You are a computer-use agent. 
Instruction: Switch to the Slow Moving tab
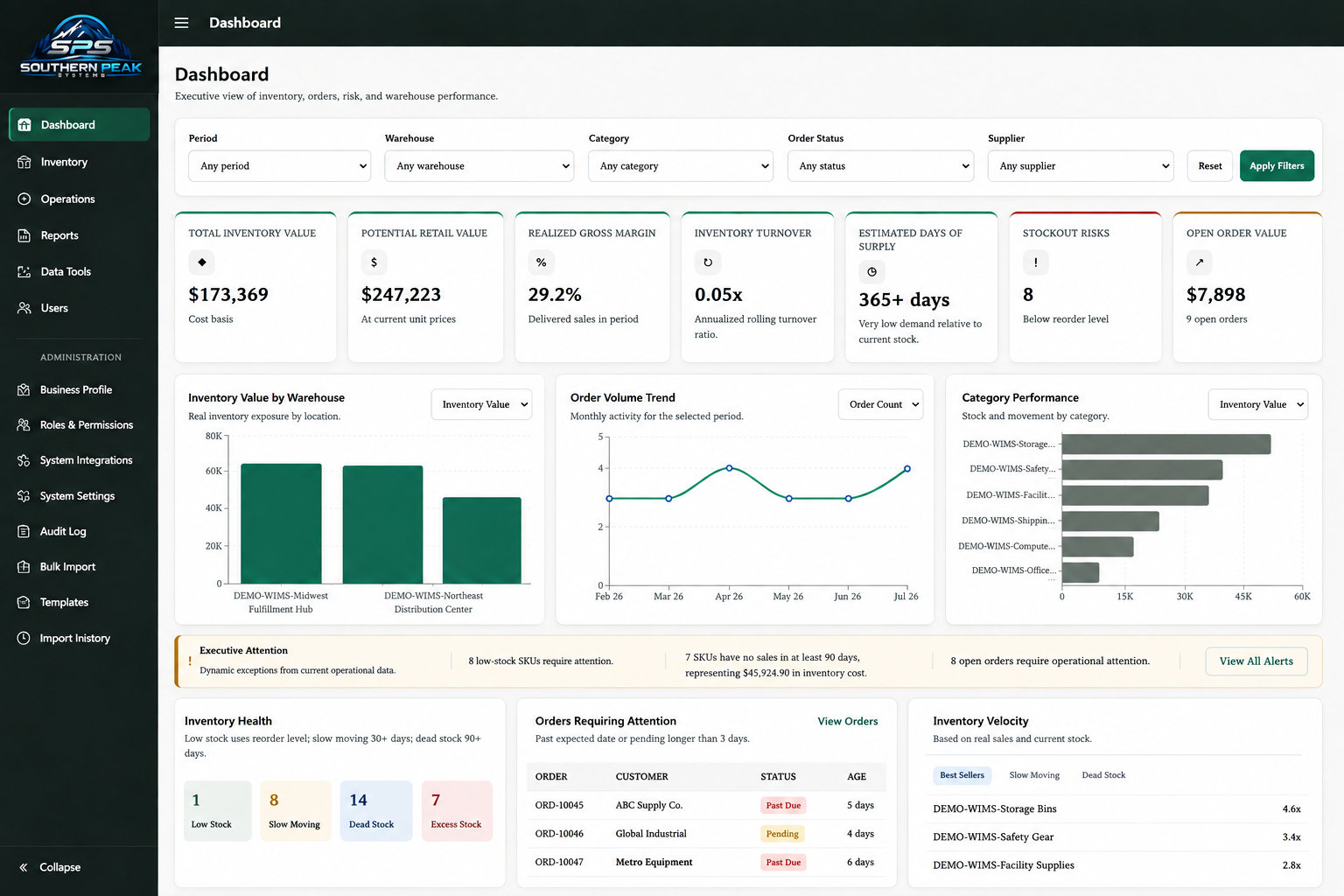pyautogui.click(x=1034, y=775)
